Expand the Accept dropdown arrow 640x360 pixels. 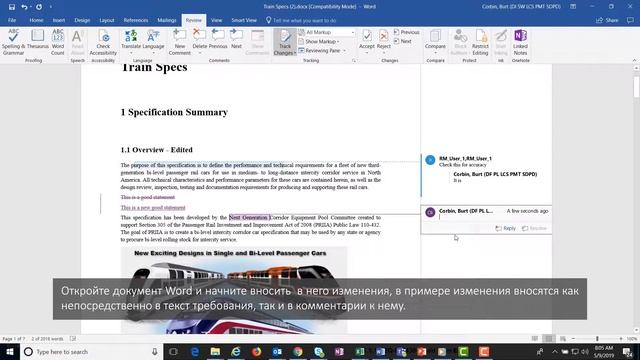click(x=367, y=53)
